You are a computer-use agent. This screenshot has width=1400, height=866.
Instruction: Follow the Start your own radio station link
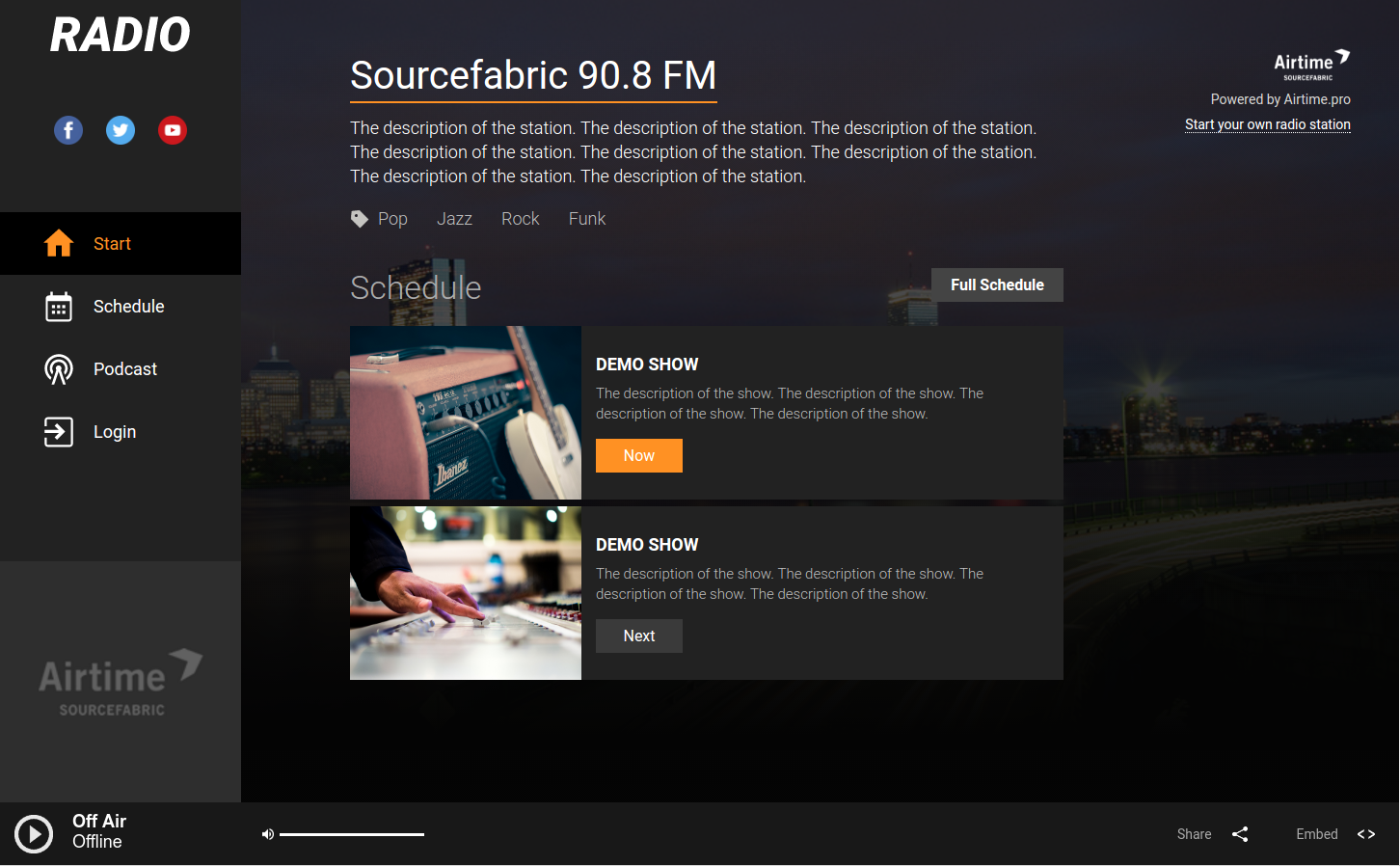click(1268, 124)
